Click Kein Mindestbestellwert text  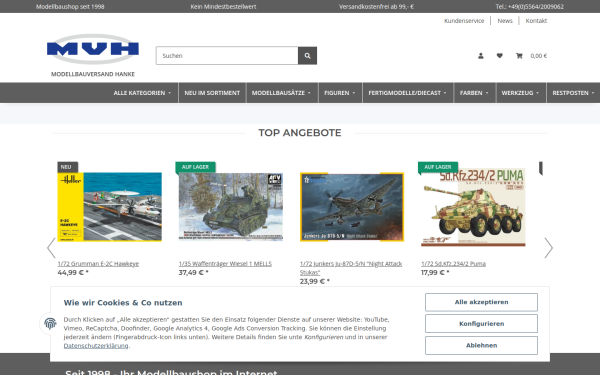coord(223,7)
